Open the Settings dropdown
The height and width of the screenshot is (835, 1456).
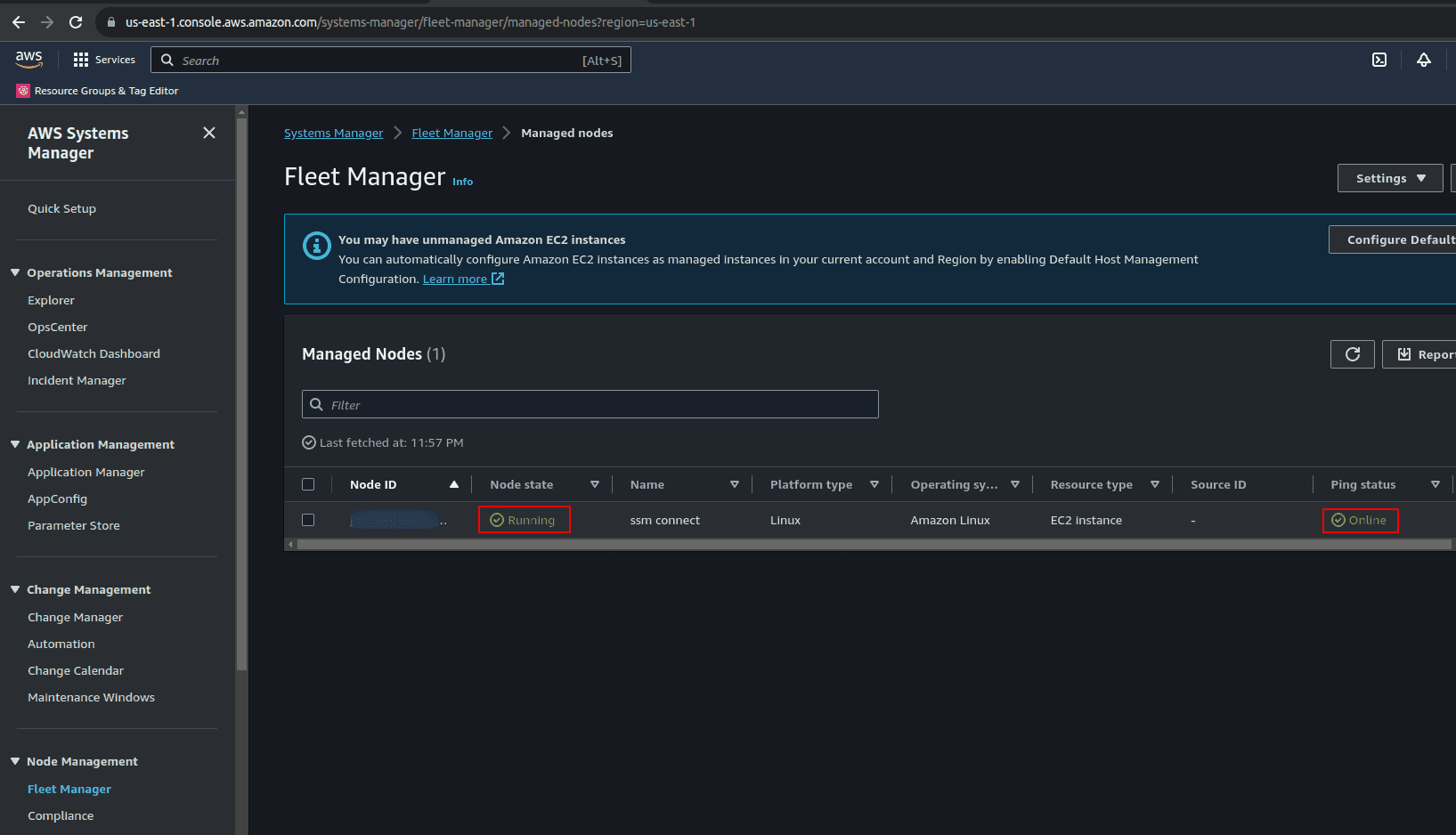[1389, 178]
